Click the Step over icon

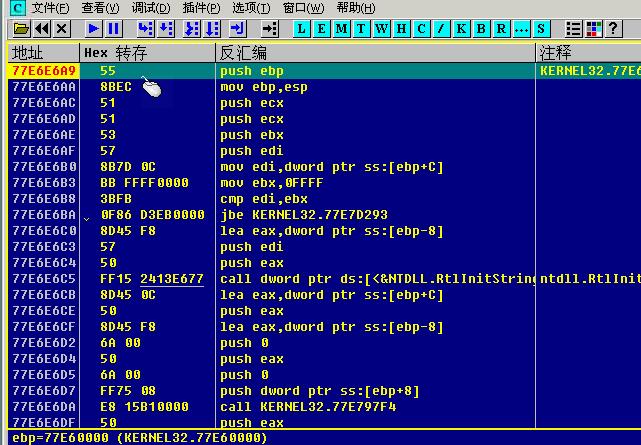pyautogui.click(x=166, y=29)
